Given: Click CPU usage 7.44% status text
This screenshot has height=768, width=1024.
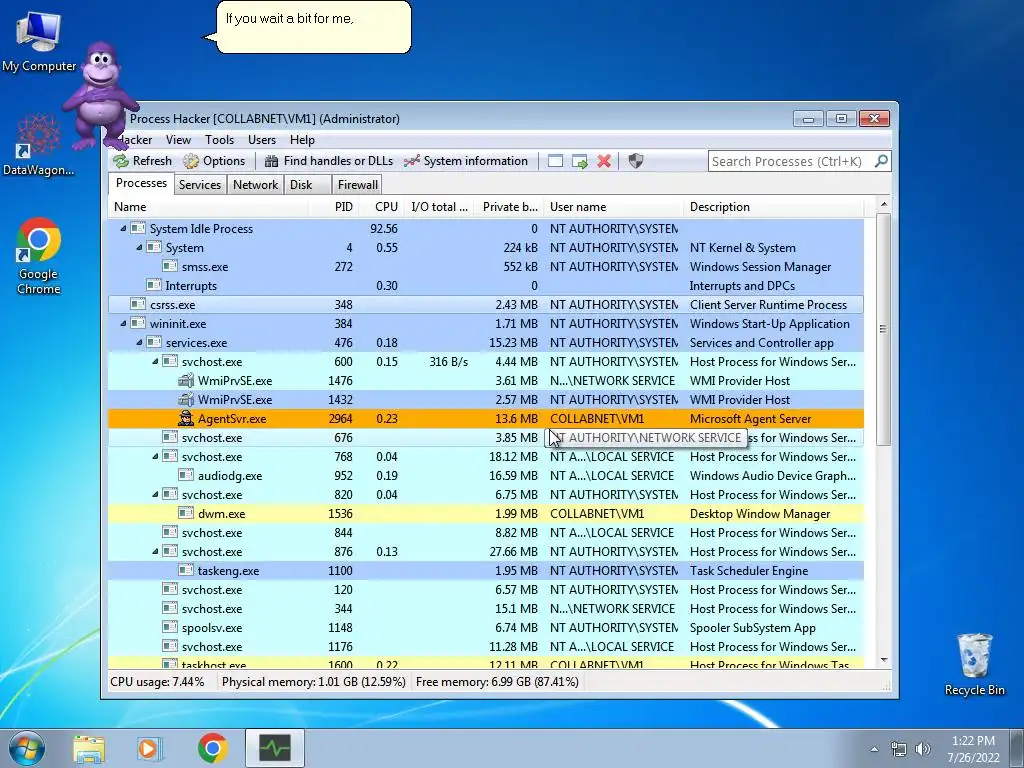Looking at the screenshot, I should click(x=157, y=682).
